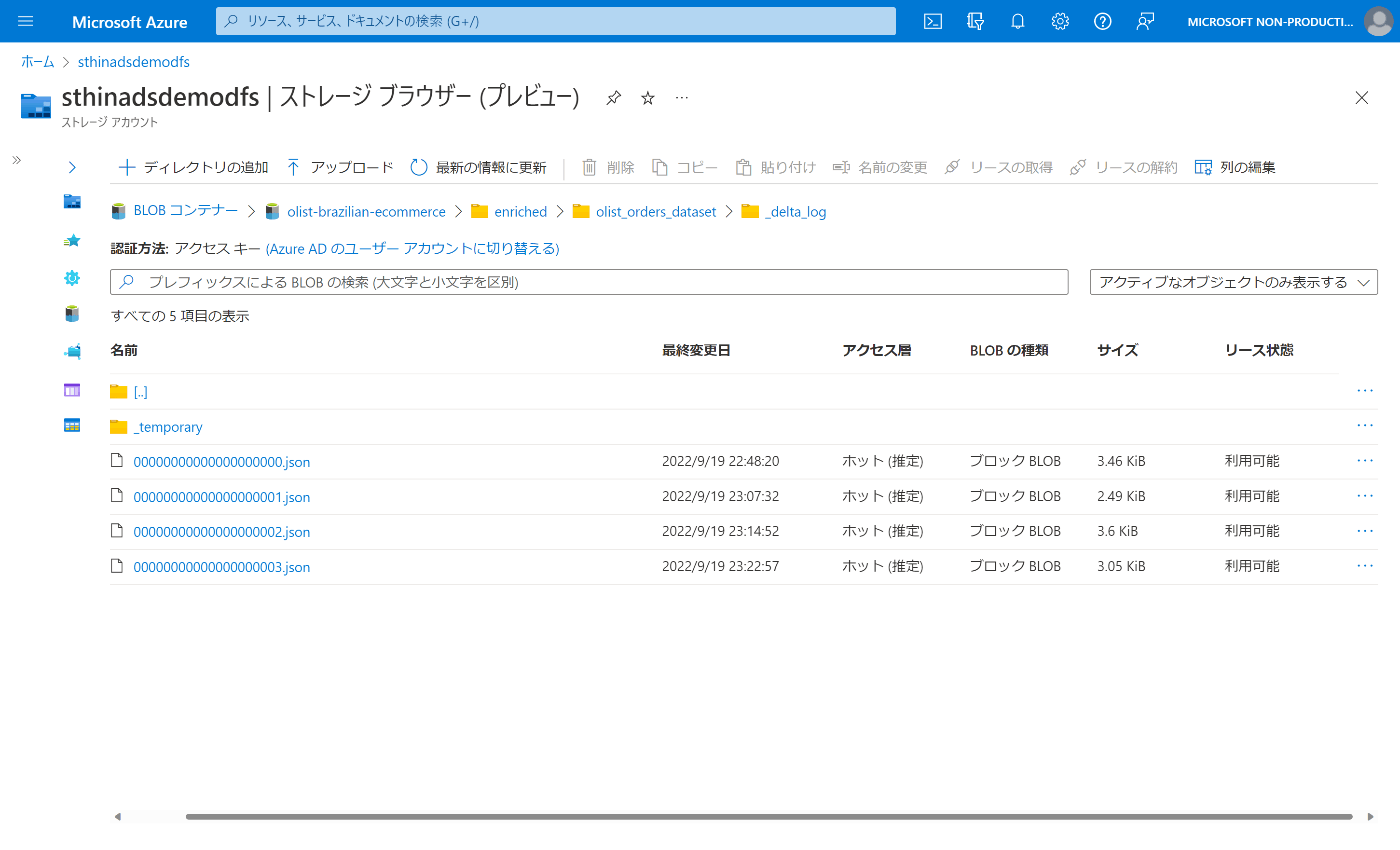
Task: Click the Microsoft Azure logo text
Action: click(130, 21)
